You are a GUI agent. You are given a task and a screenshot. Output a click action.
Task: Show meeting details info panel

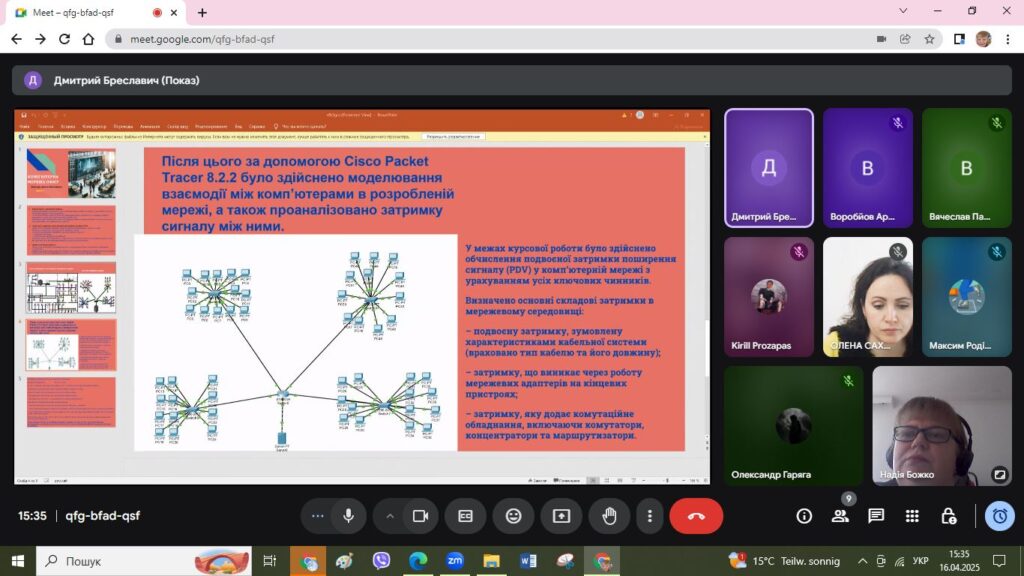(x=804, y=516)
